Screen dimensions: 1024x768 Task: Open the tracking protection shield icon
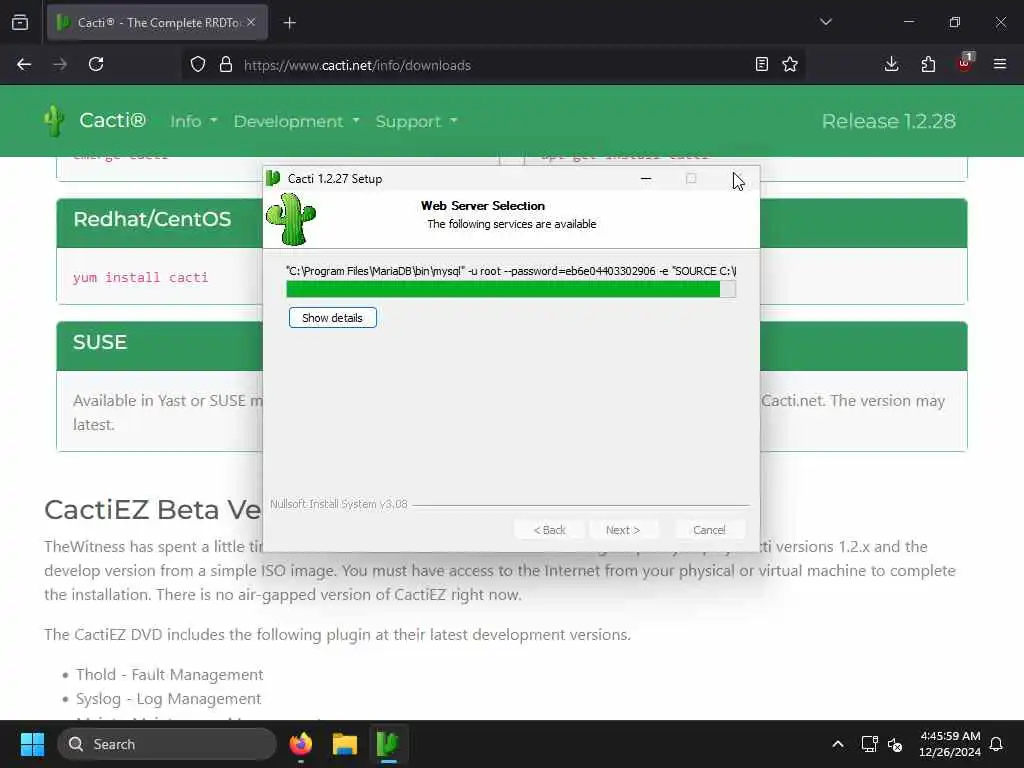click(x=198, y=65)
